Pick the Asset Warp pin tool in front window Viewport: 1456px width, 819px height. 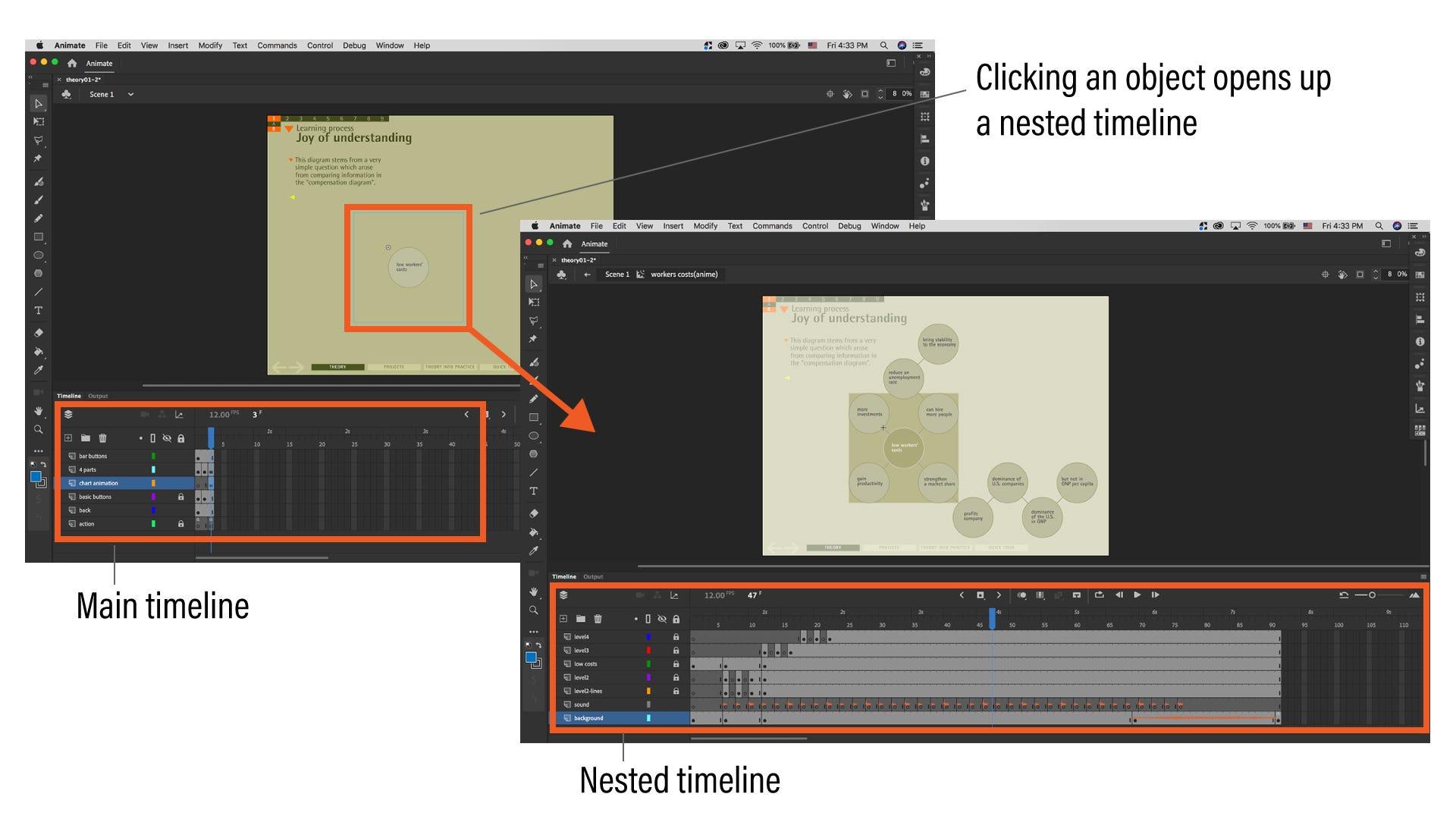point(533,339)
